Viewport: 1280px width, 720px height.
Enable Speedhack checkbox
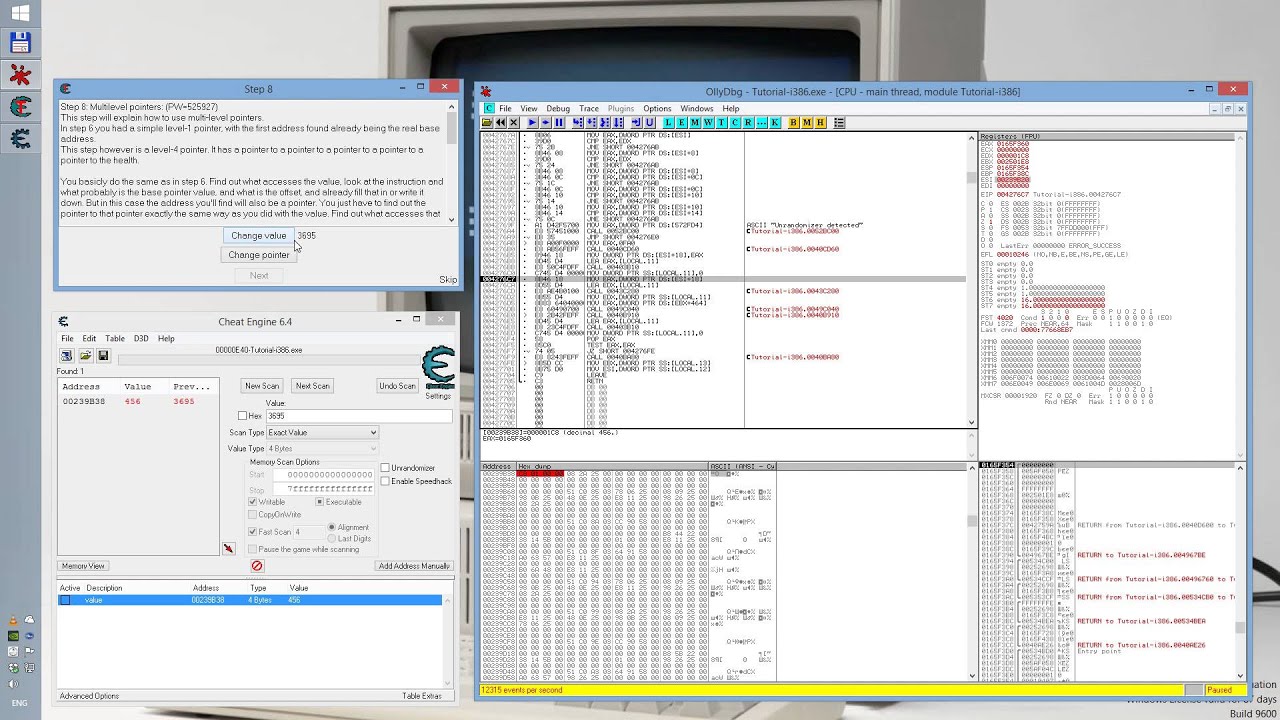(385, 481)
